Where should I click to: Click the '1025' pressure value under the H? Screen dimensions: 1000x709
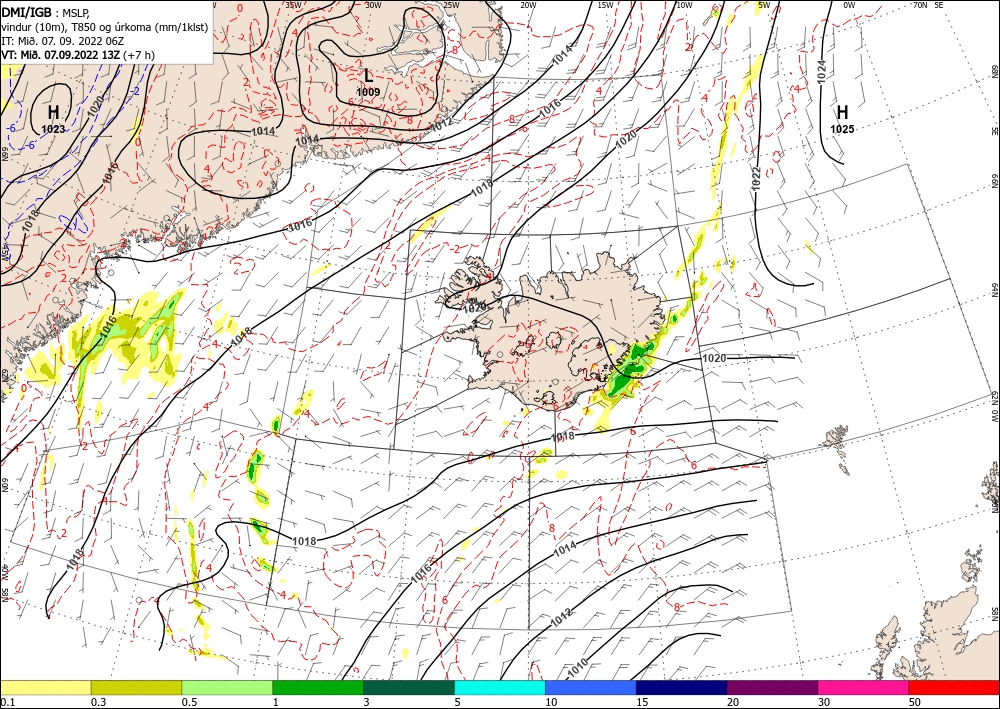[x=842, y=129]
